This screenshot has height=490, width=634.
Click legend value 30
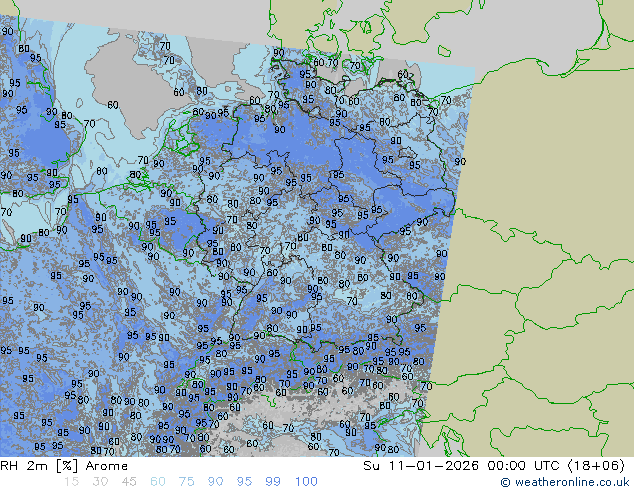tap(99, 482)
